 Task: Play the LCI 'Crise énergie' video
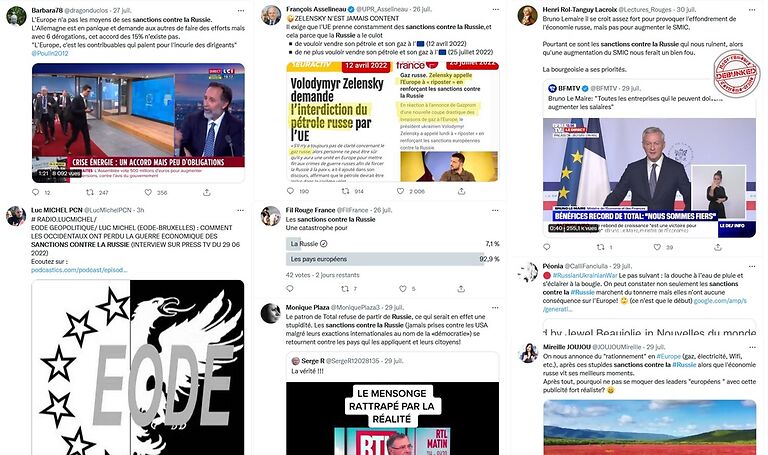coord(138,123)
